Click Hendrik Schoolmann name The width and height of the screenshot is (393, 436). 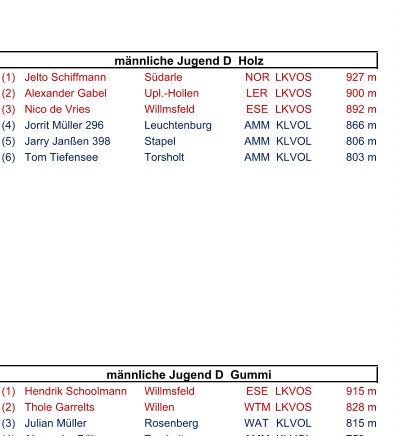pyautogui.click(x=76, y=391)
